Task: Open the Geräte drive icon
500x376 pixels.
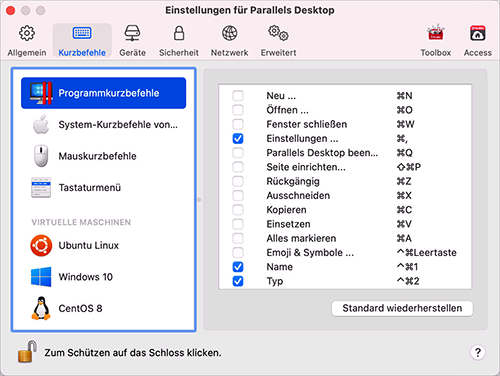Action: tap(132, 33)
